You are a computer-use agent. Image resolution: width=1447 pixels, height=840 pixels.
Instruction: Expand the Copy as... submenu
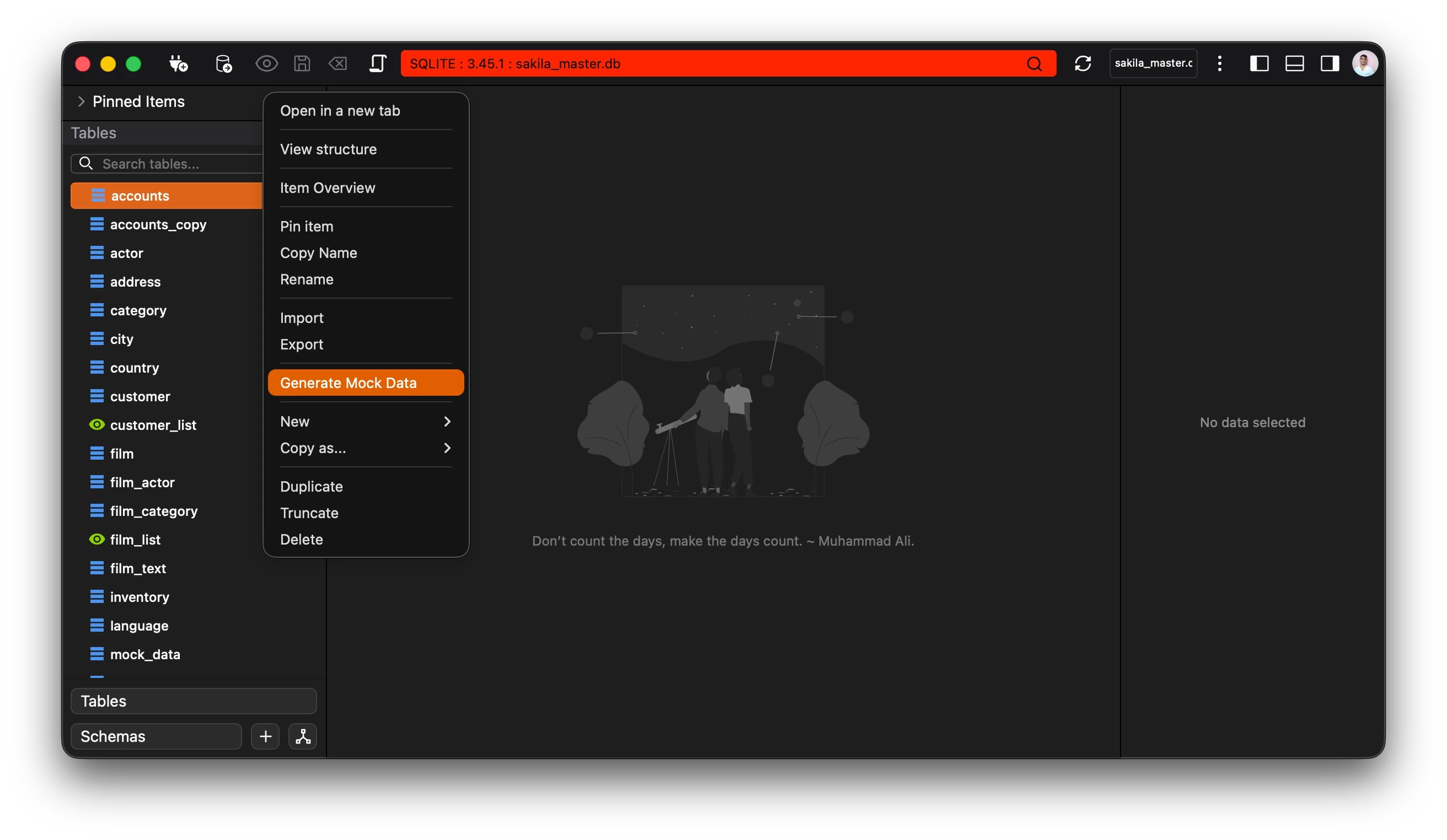click(312, 448)
